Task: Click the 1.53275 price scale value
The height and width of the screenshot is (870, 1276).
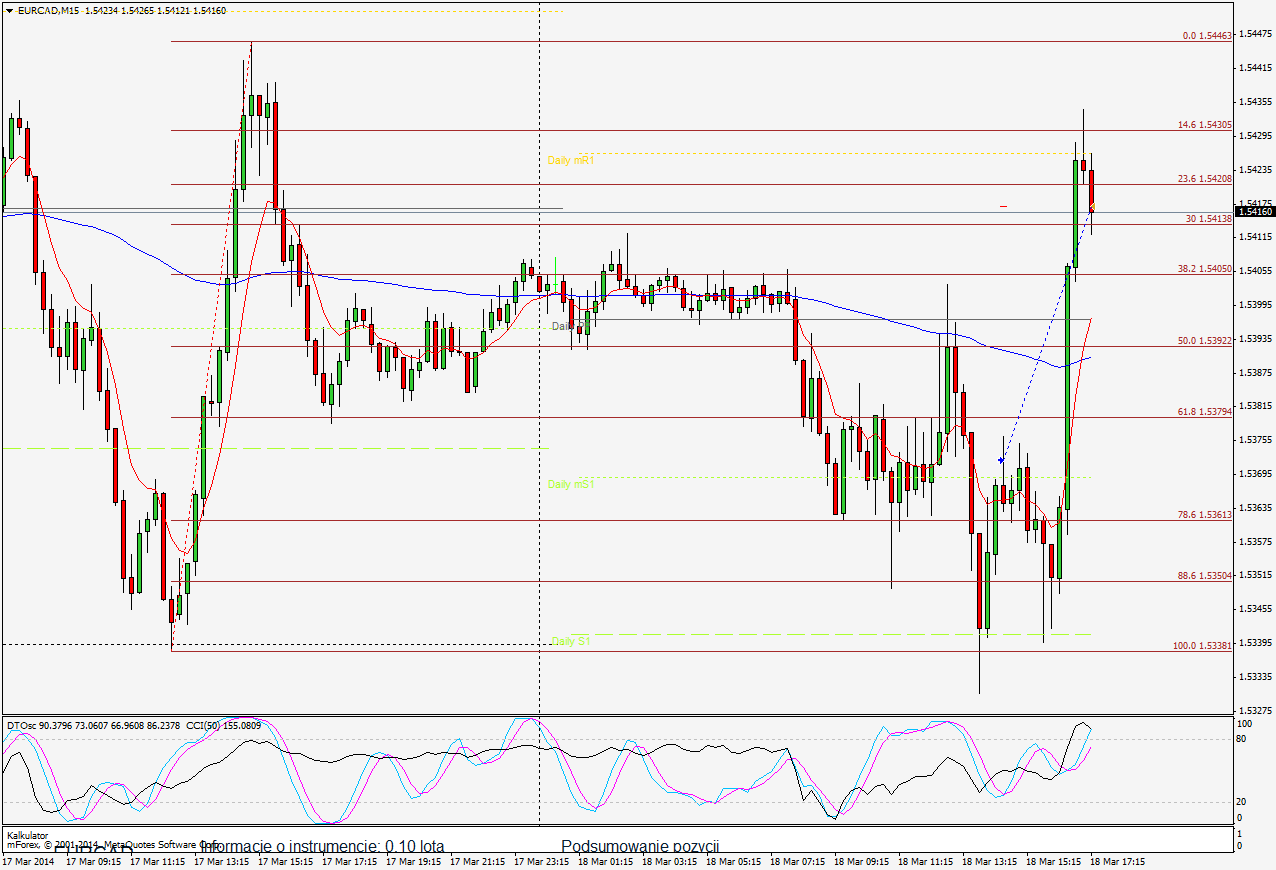Action: 1255,710
